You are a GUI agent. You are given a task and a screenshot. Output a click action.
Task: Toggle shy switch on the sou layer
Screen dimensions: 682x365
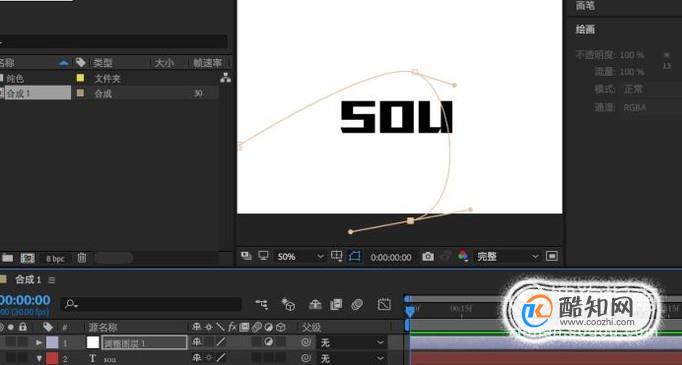click(197, 358)
